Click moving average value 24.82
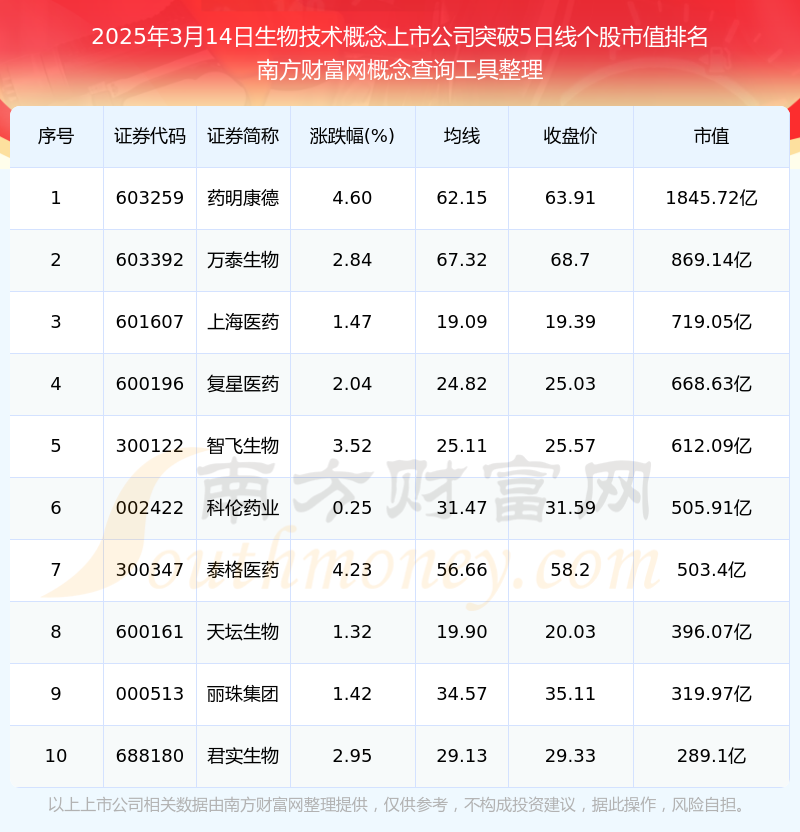 coord(462,384)
